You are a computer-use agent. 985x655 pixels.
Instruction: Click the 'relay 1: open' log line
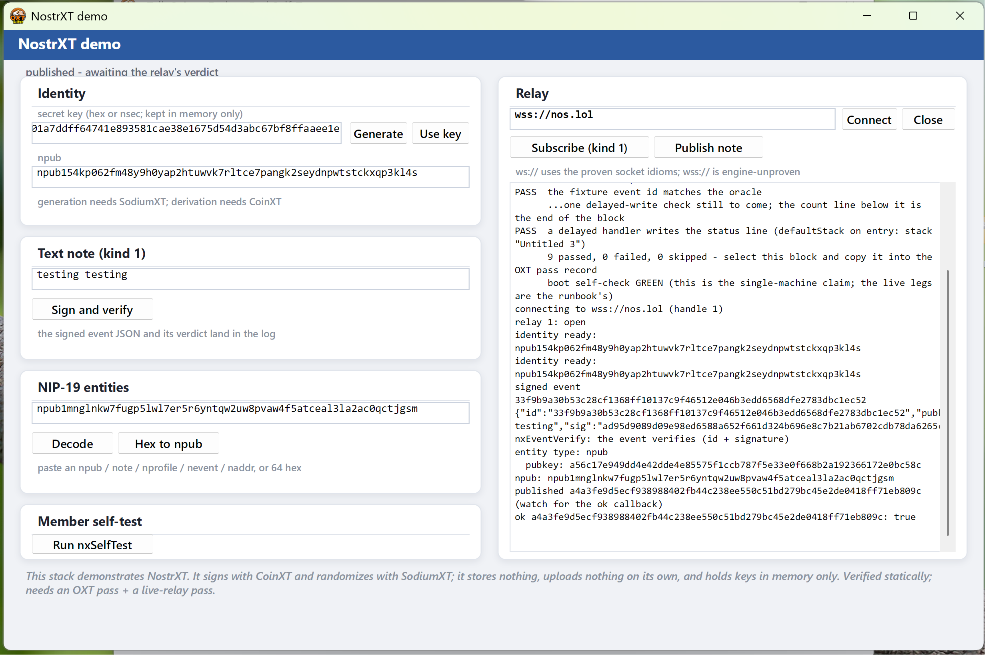click(550, 322)
